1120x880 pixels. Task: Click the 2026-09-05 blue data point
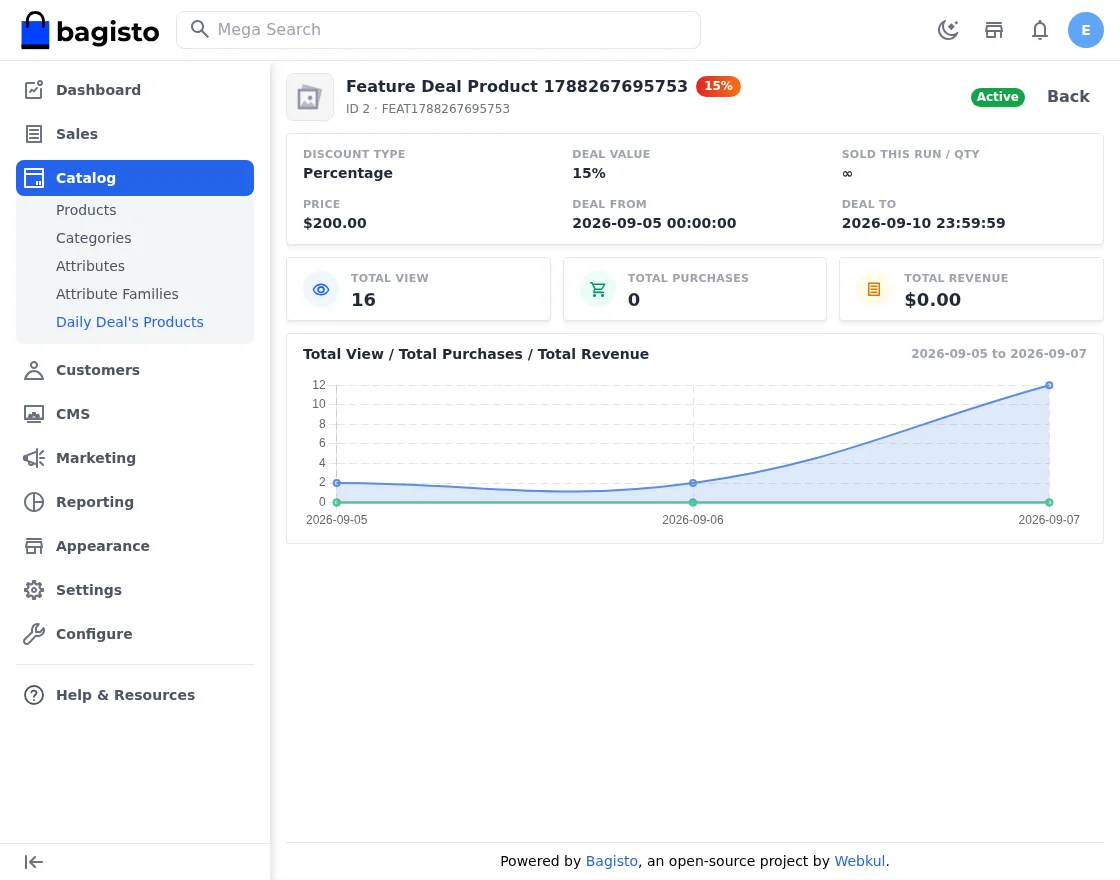click(x=336, y=484)
